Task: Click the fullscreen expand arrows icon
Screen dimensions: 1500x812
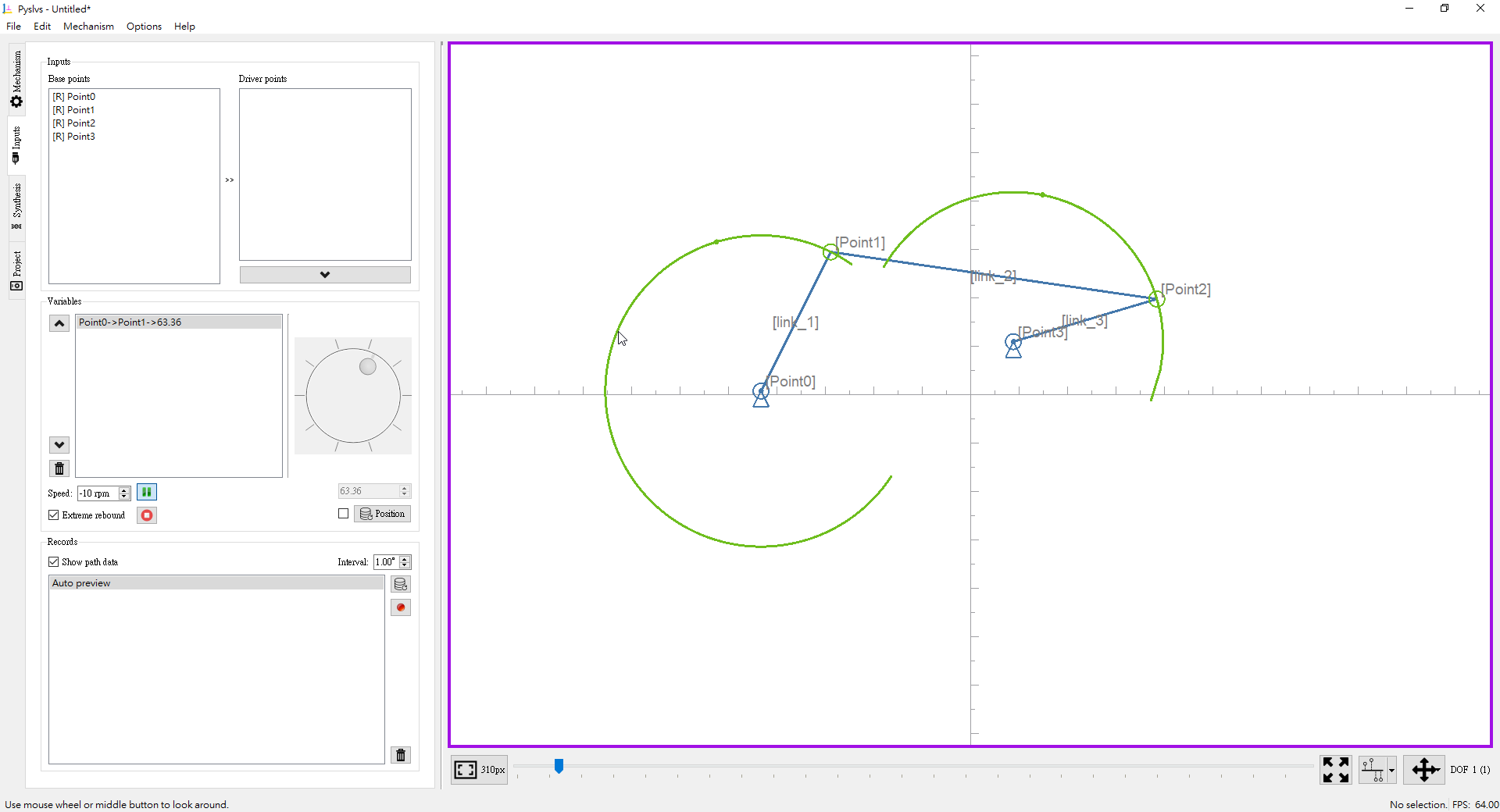Action: (x=1336, y=770)
